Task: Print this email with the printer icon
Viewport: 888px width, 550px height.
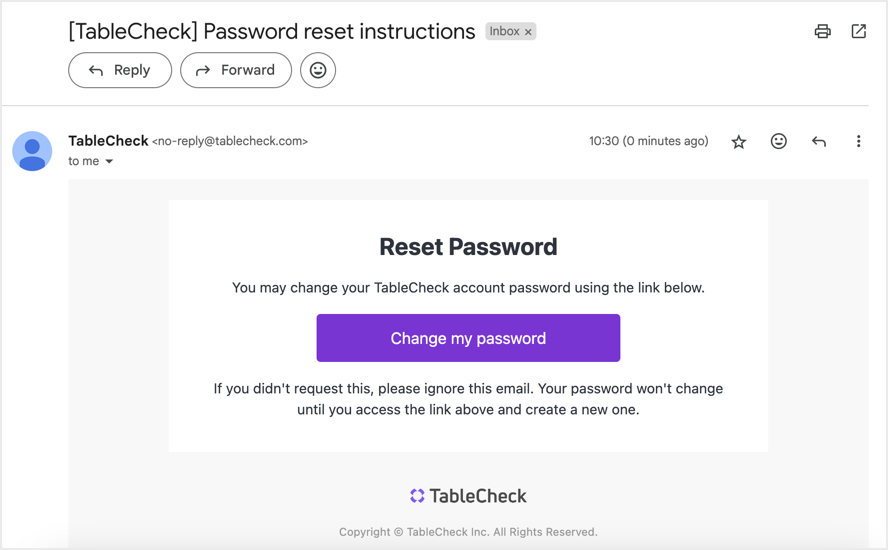Action: 822,31
